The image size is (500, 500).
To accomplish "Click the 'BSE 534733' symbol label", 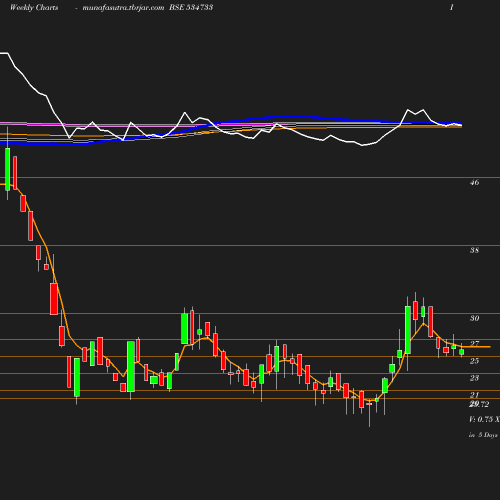I will (191, 7).
